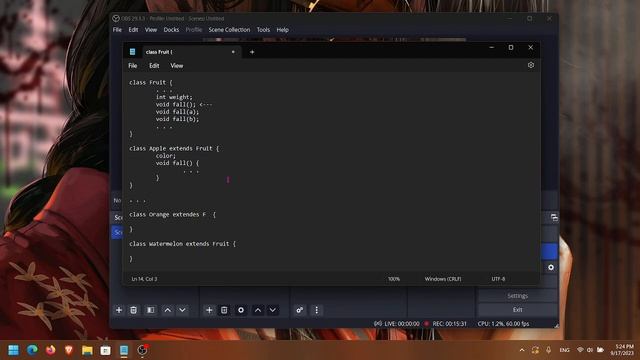Remove selected scene with Scenes trash icon
The height and width of the screenshot is (360, 640).
(133, 310)
